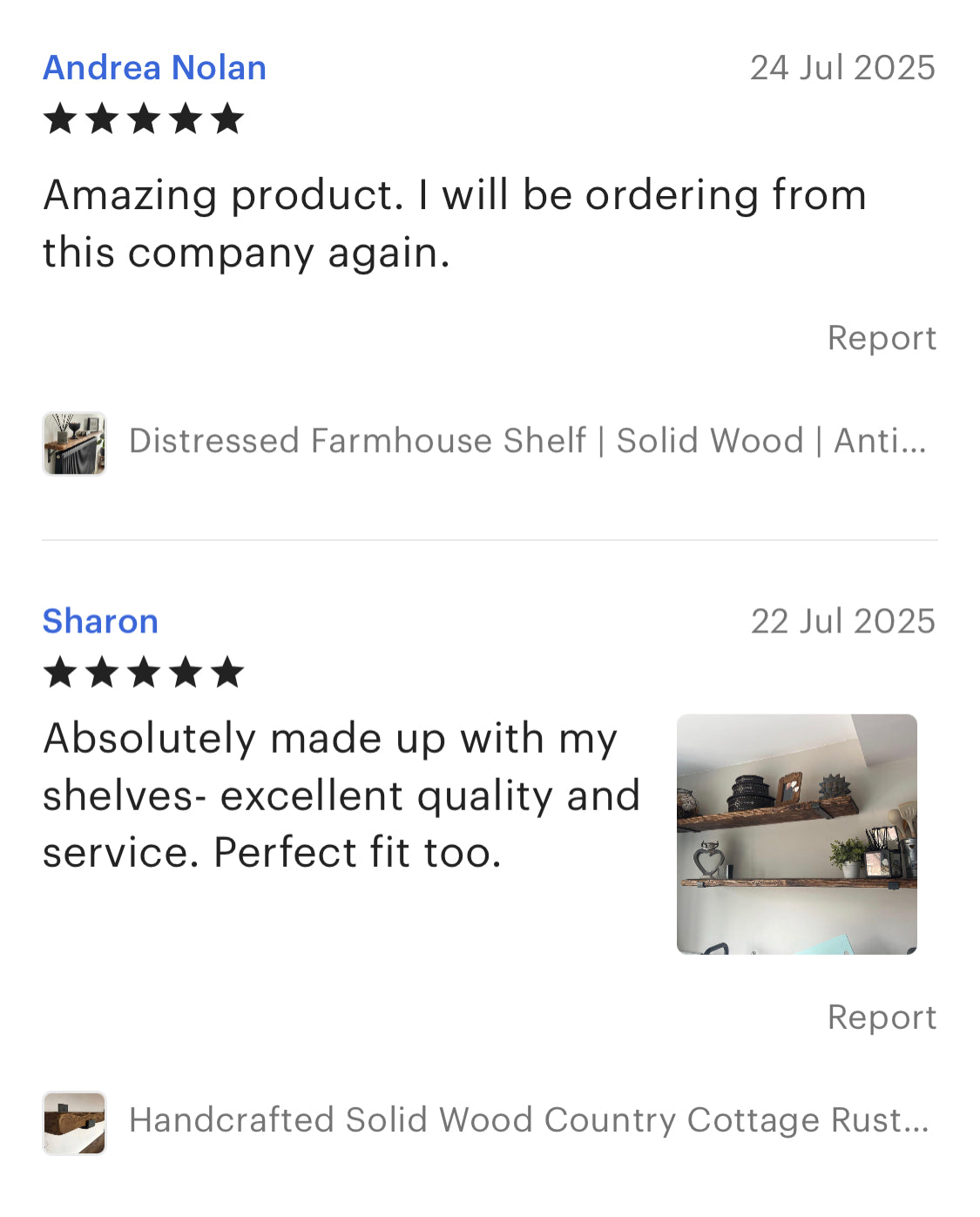Click the 22 Jul 2025 review date
The image size is (980, 1217).
842,621
